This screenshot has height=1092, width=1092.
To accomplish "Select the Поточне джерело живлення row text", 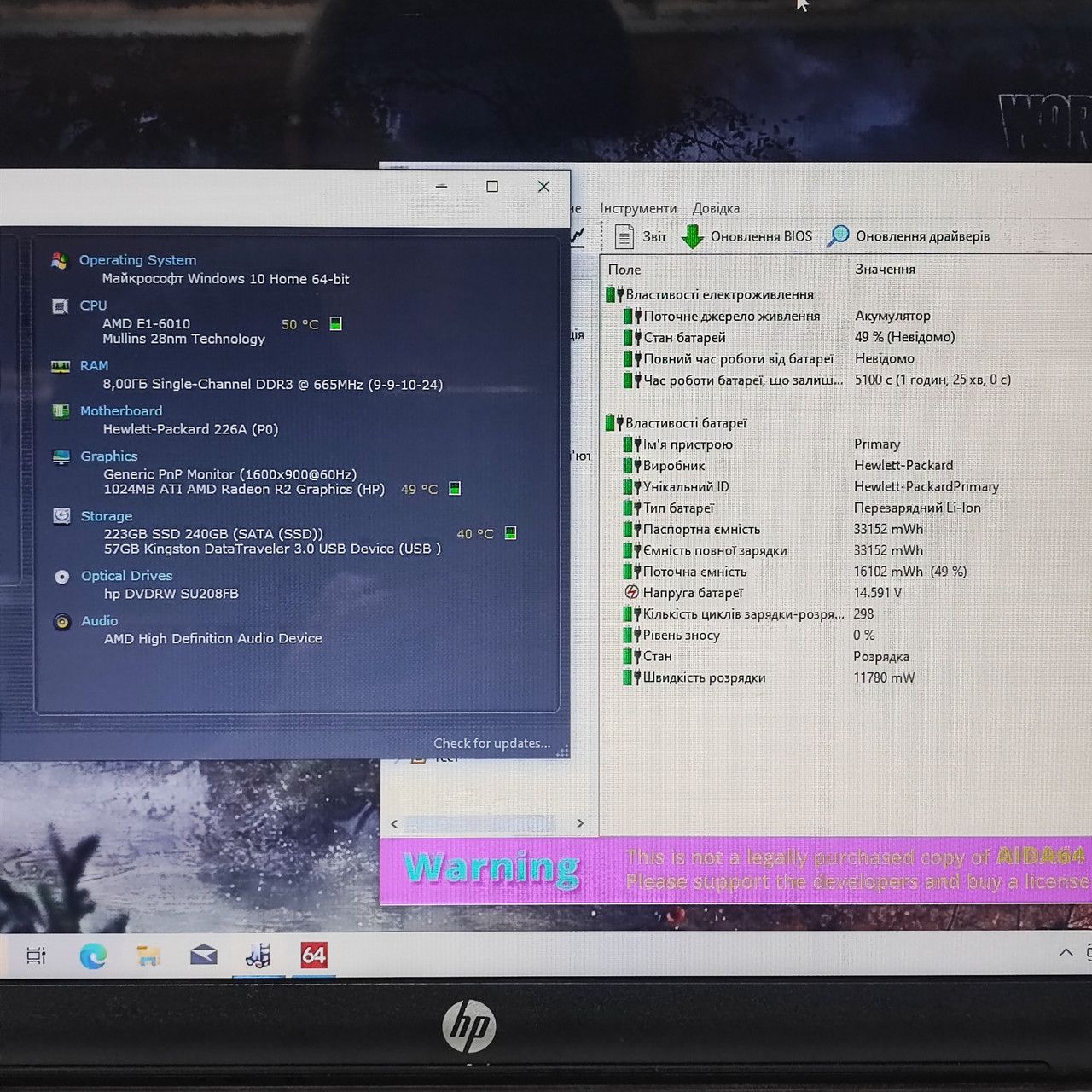I will tap(732, 316).
